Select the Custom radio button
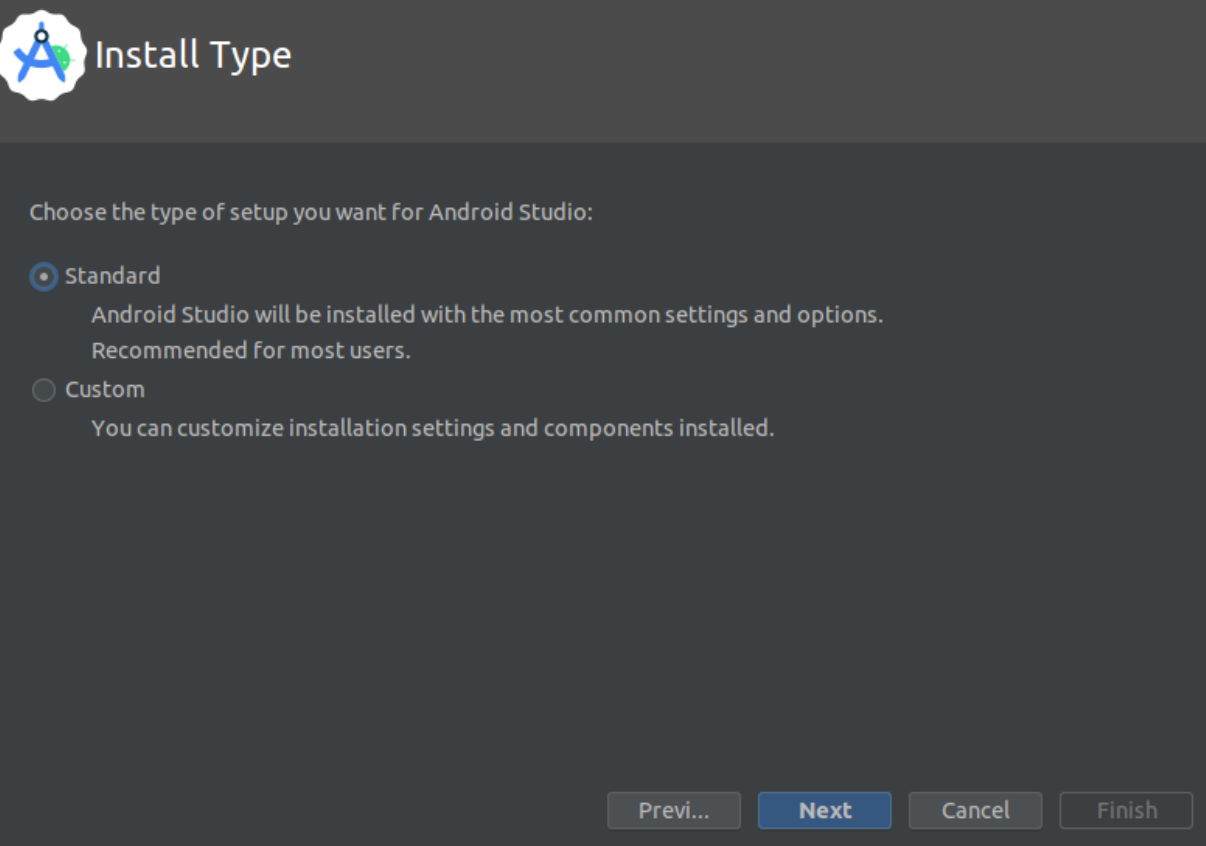1206x846 pixels. click(44, 390)
